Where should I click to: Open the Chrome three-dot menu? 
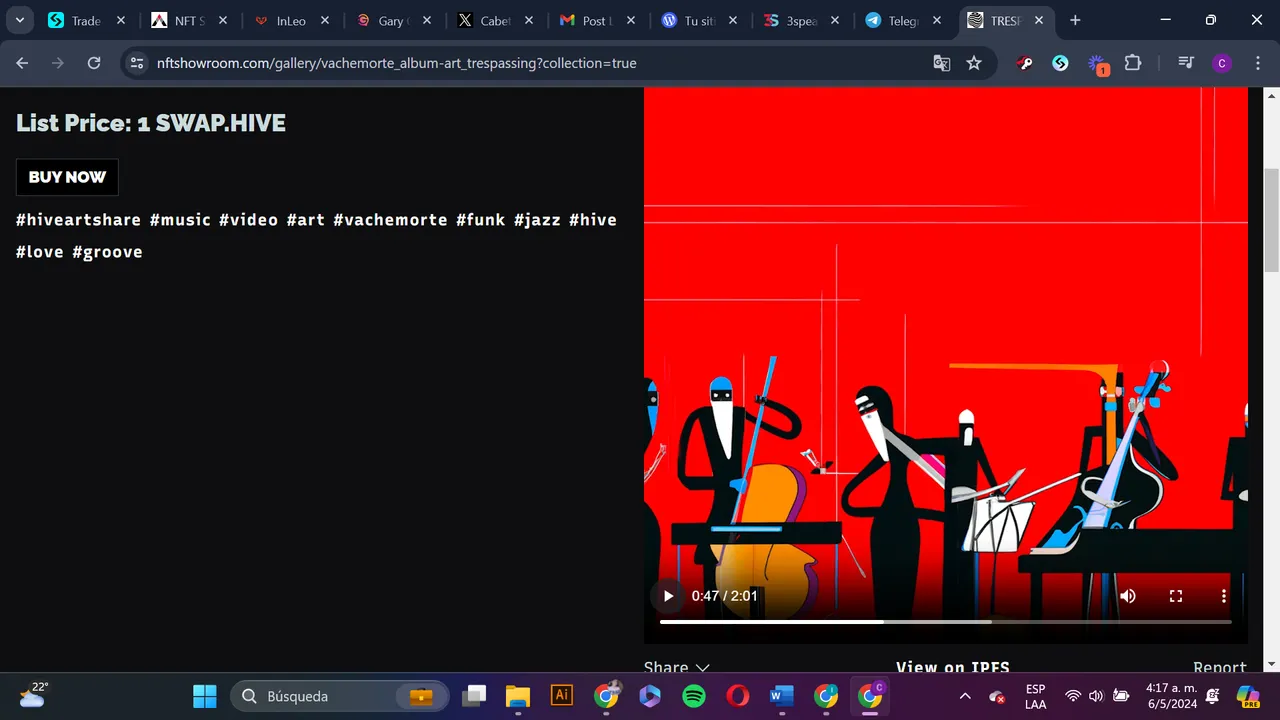(x=1258, y=63)
